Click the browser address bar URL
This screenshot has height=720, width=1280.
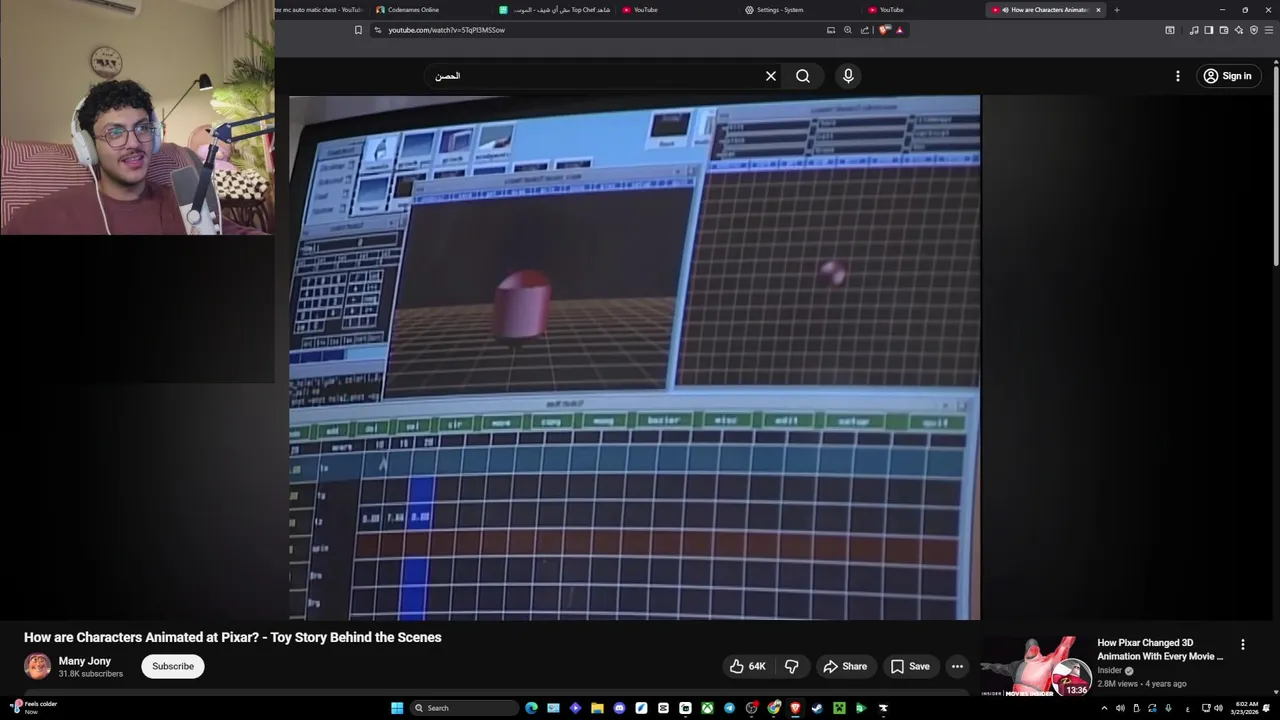click(x=447, y=30)
